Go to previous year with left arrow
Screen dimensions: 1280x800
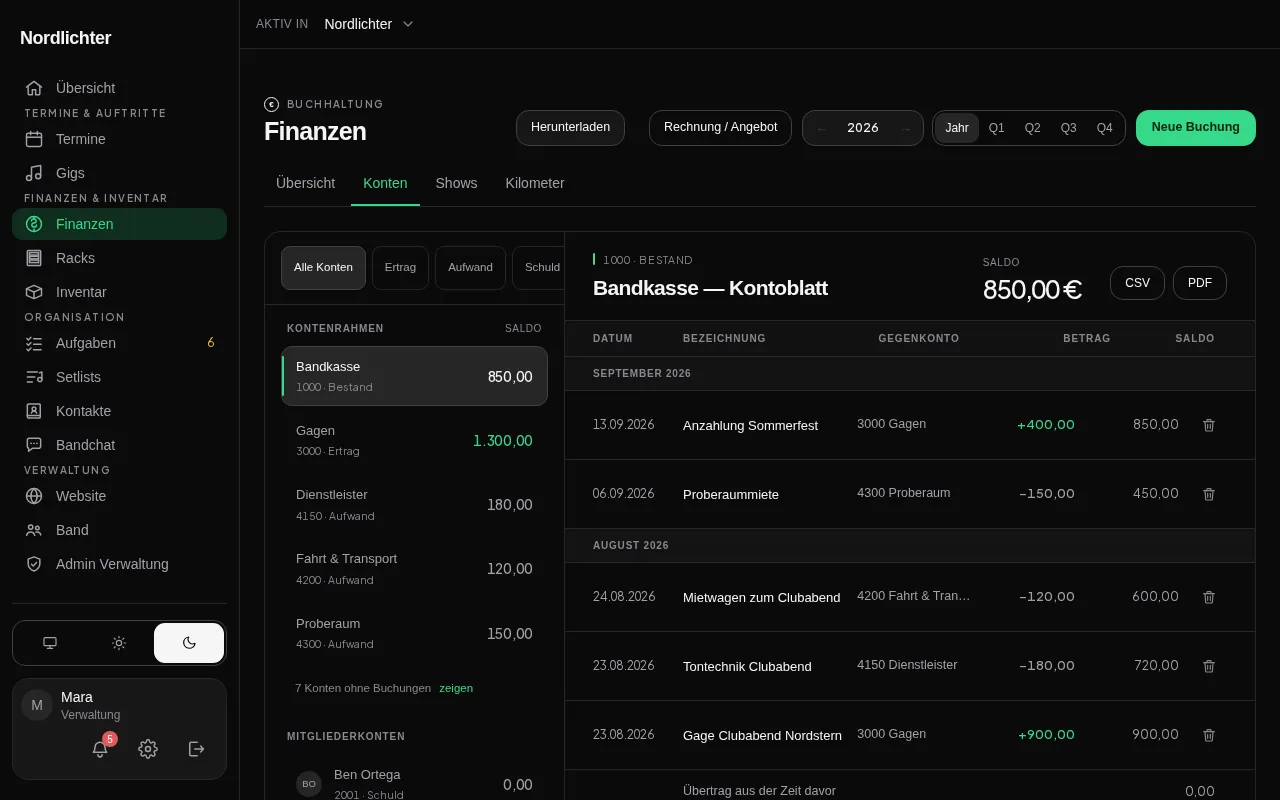point(822,128)
